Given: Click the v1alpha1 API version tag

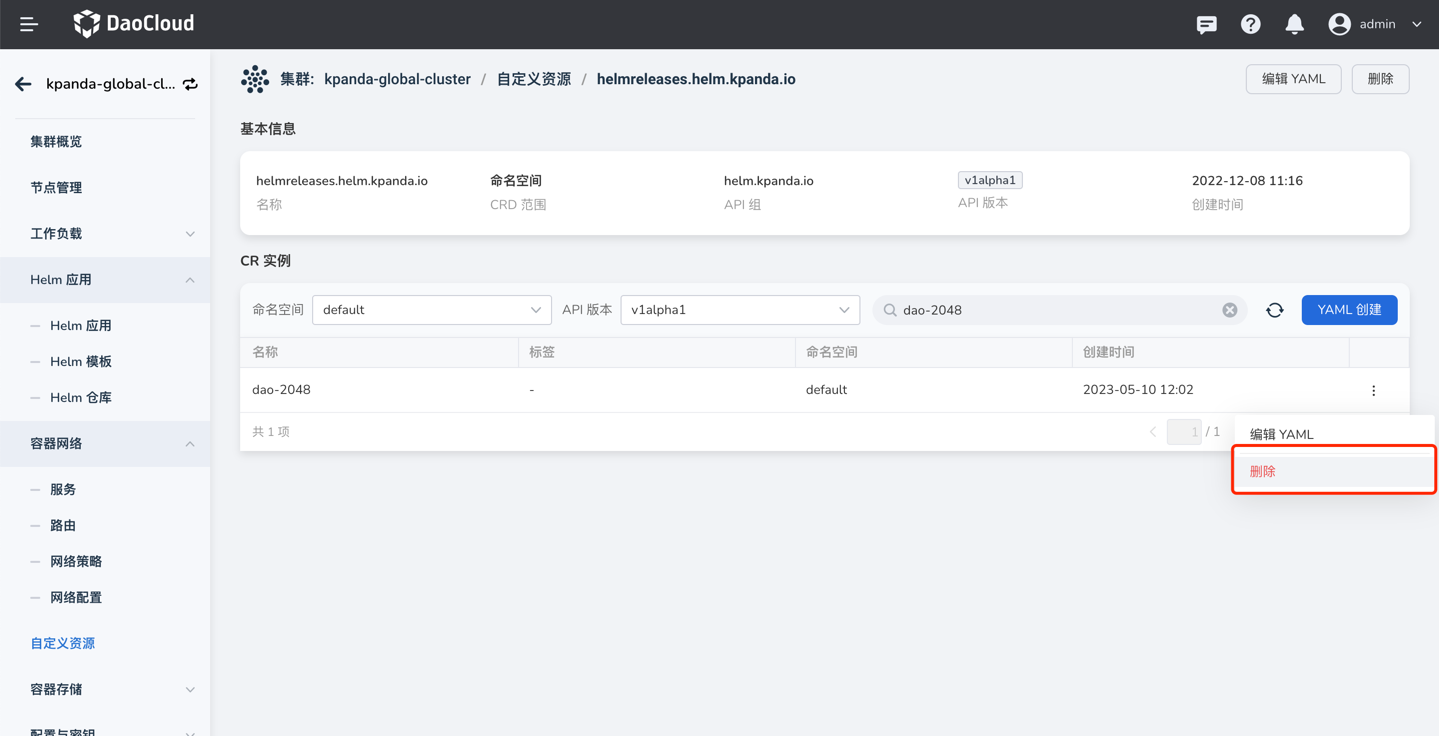Looking at the screenshot, I should pos(990,180).
